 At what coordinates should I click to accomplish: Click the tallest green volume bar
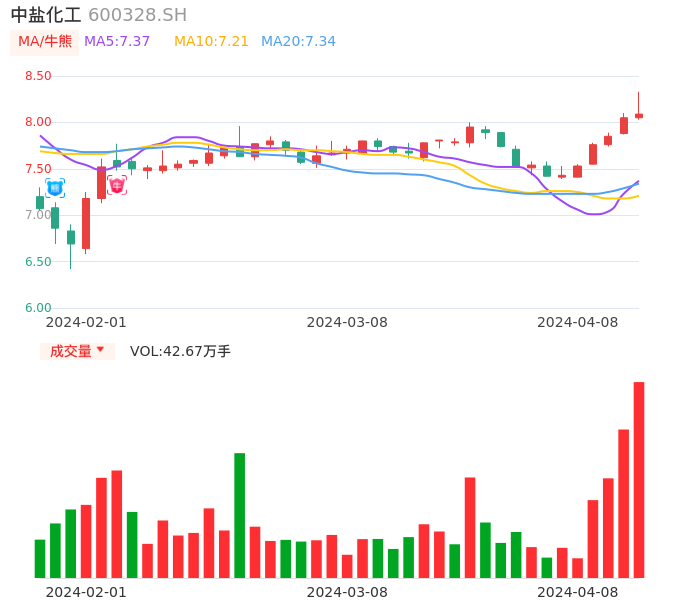239,515
